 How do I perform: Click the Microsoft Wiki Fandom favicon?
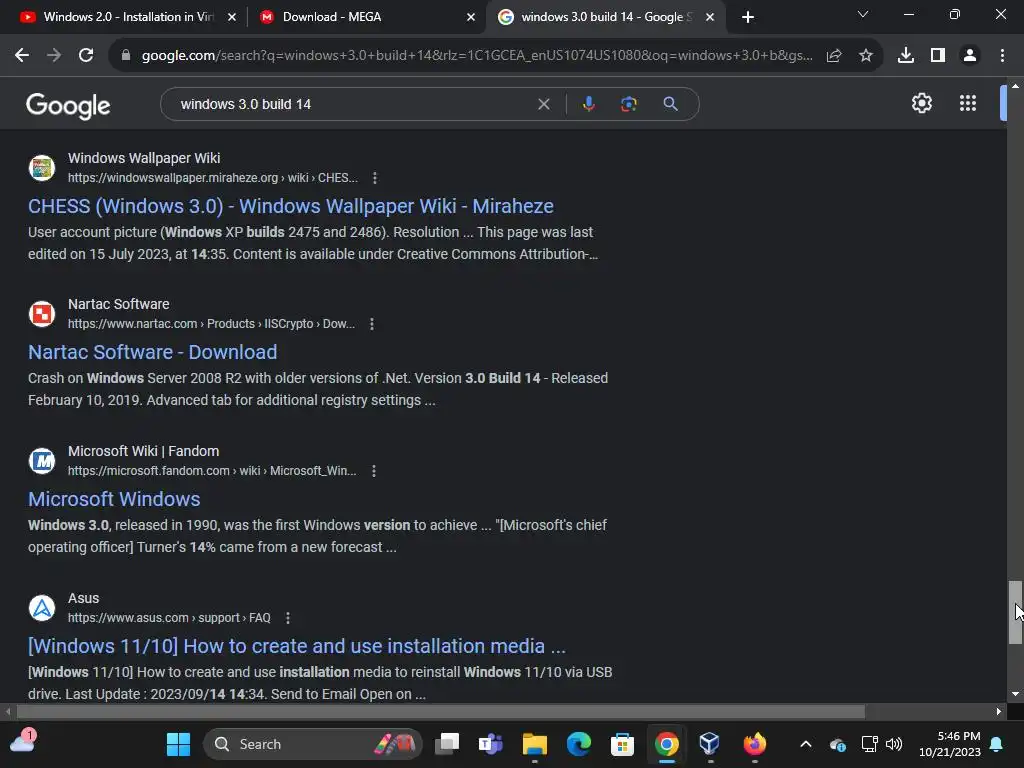[42, 461]
